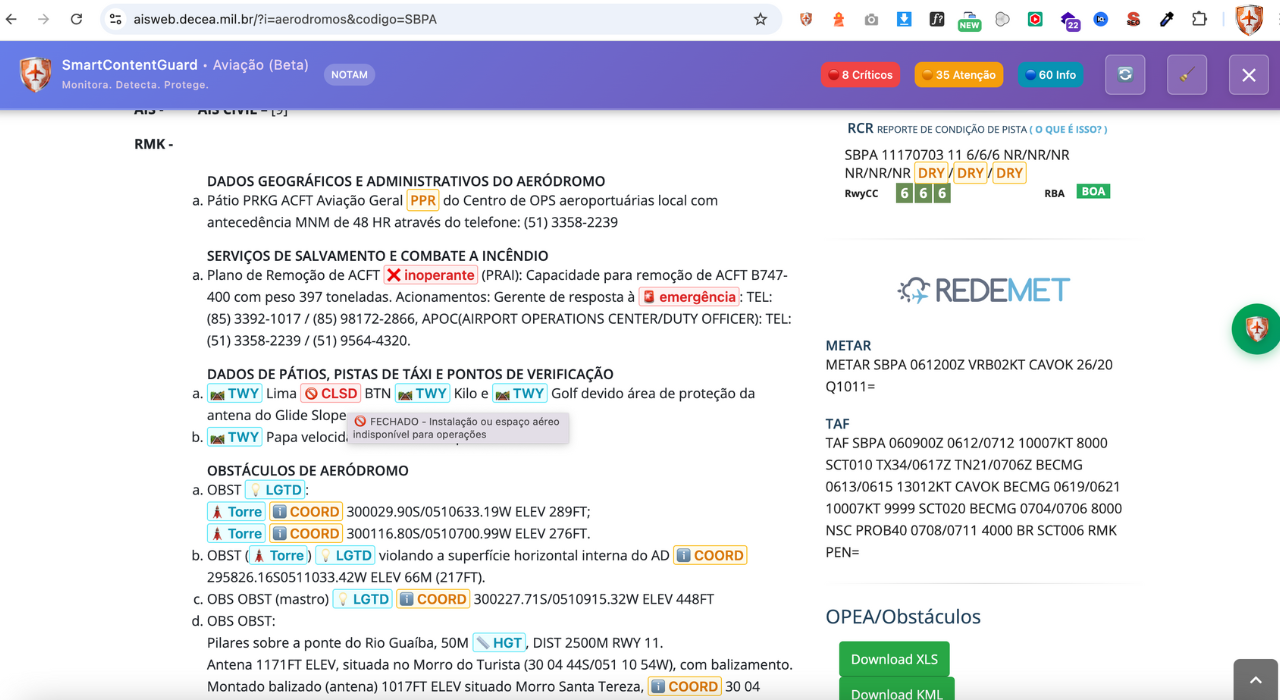Toggle the 35 Atenção filter

pyautogui.click(x=958, y=75)
